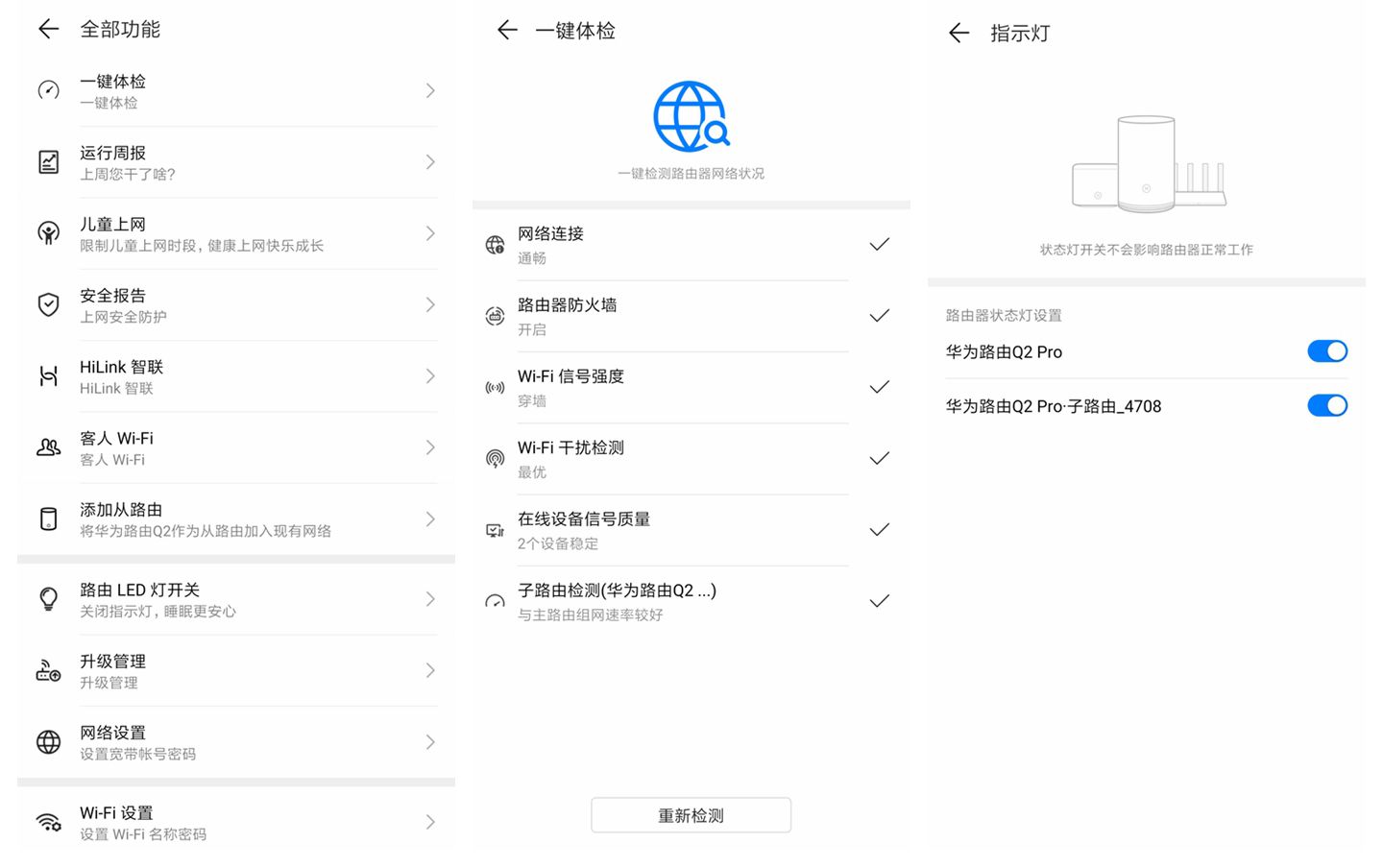Viewport: 1383px width, 868px height.
Task: Go back from 全部功能 screen
Action: tap(48, 29)
